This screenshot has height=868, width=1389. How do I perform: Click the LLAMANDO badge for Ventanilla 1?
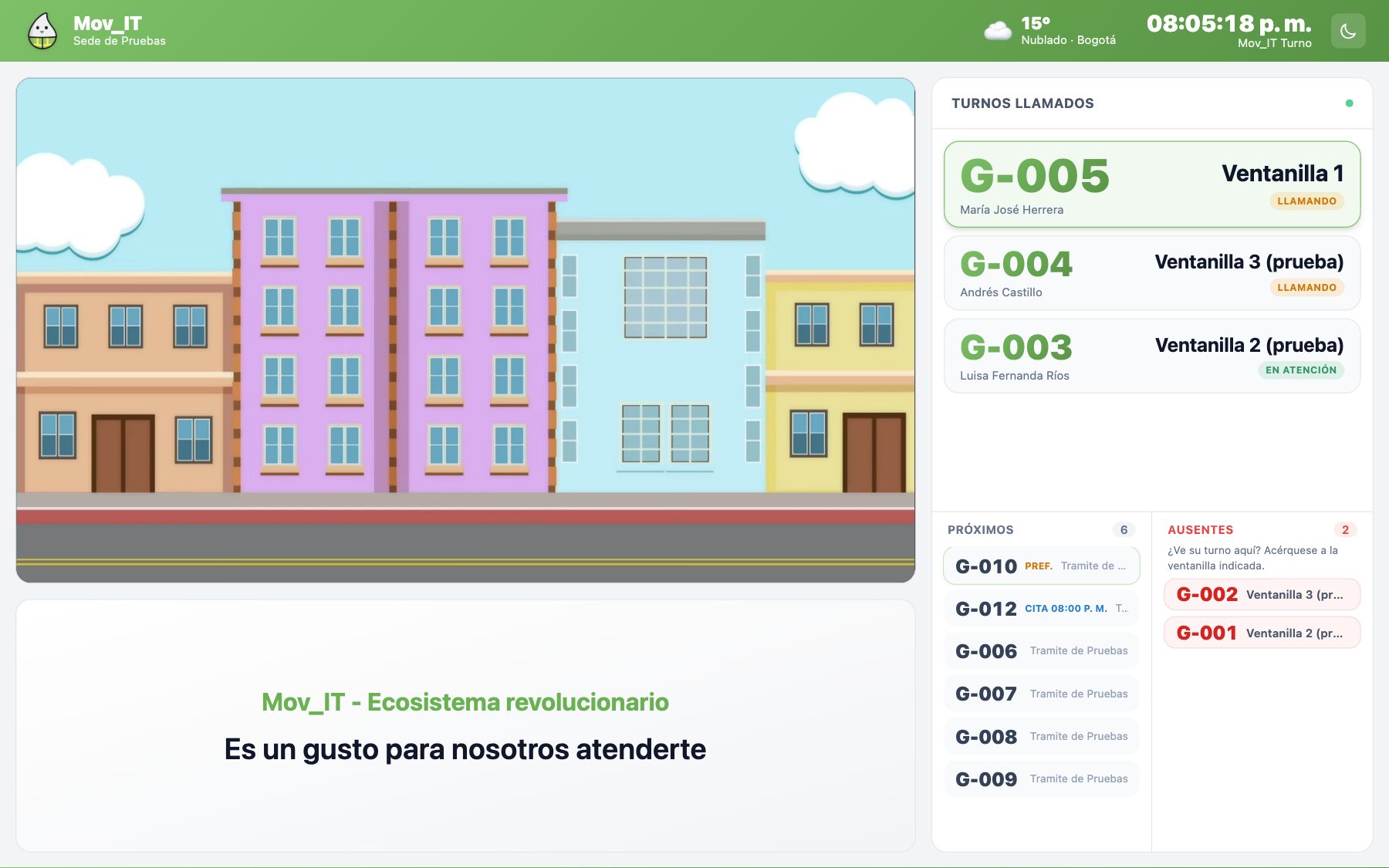(x=1306, y=201)
